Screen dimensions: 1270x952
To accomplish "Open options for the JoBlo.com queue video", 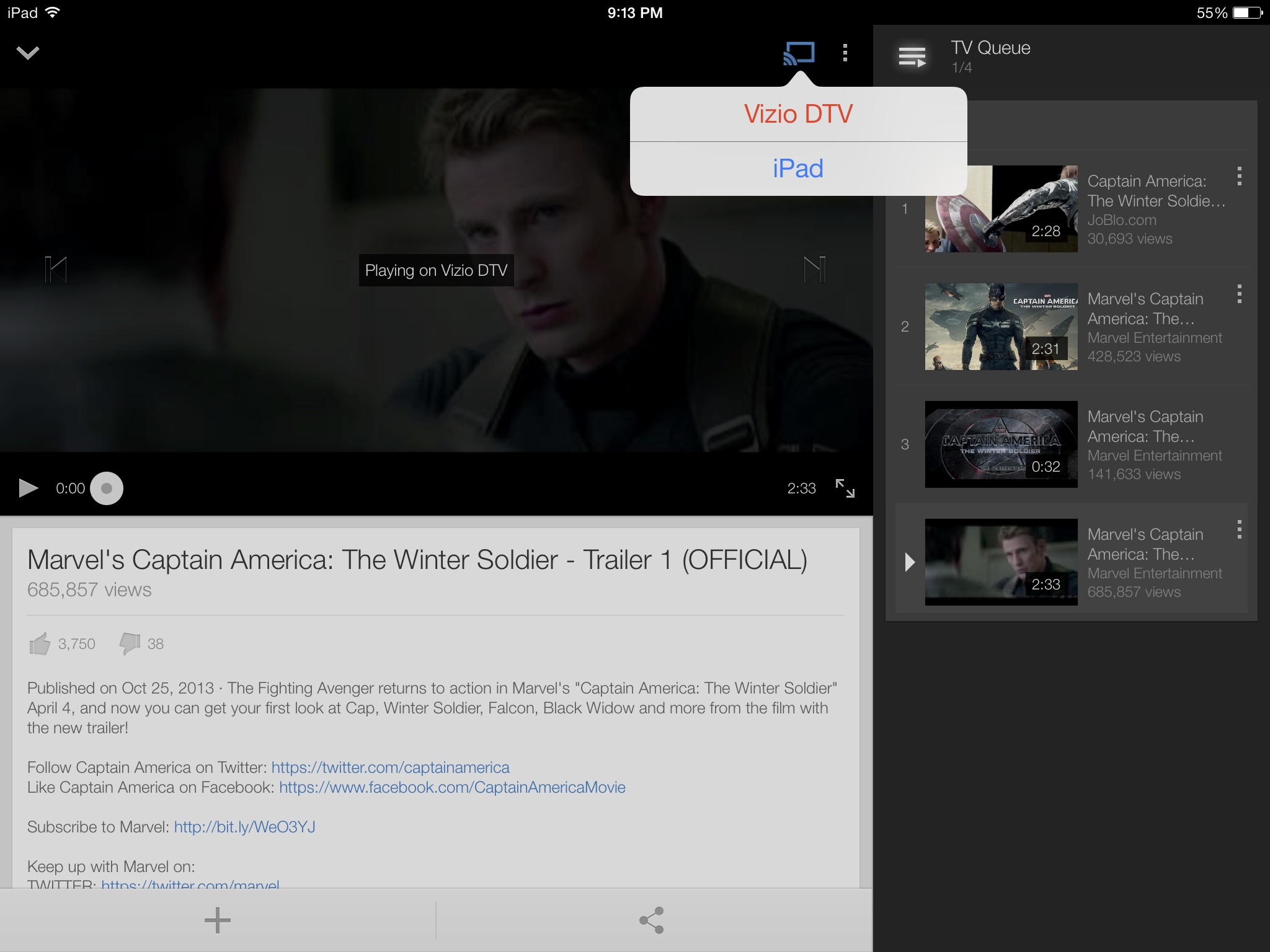I will click(x=1239, y=177).
